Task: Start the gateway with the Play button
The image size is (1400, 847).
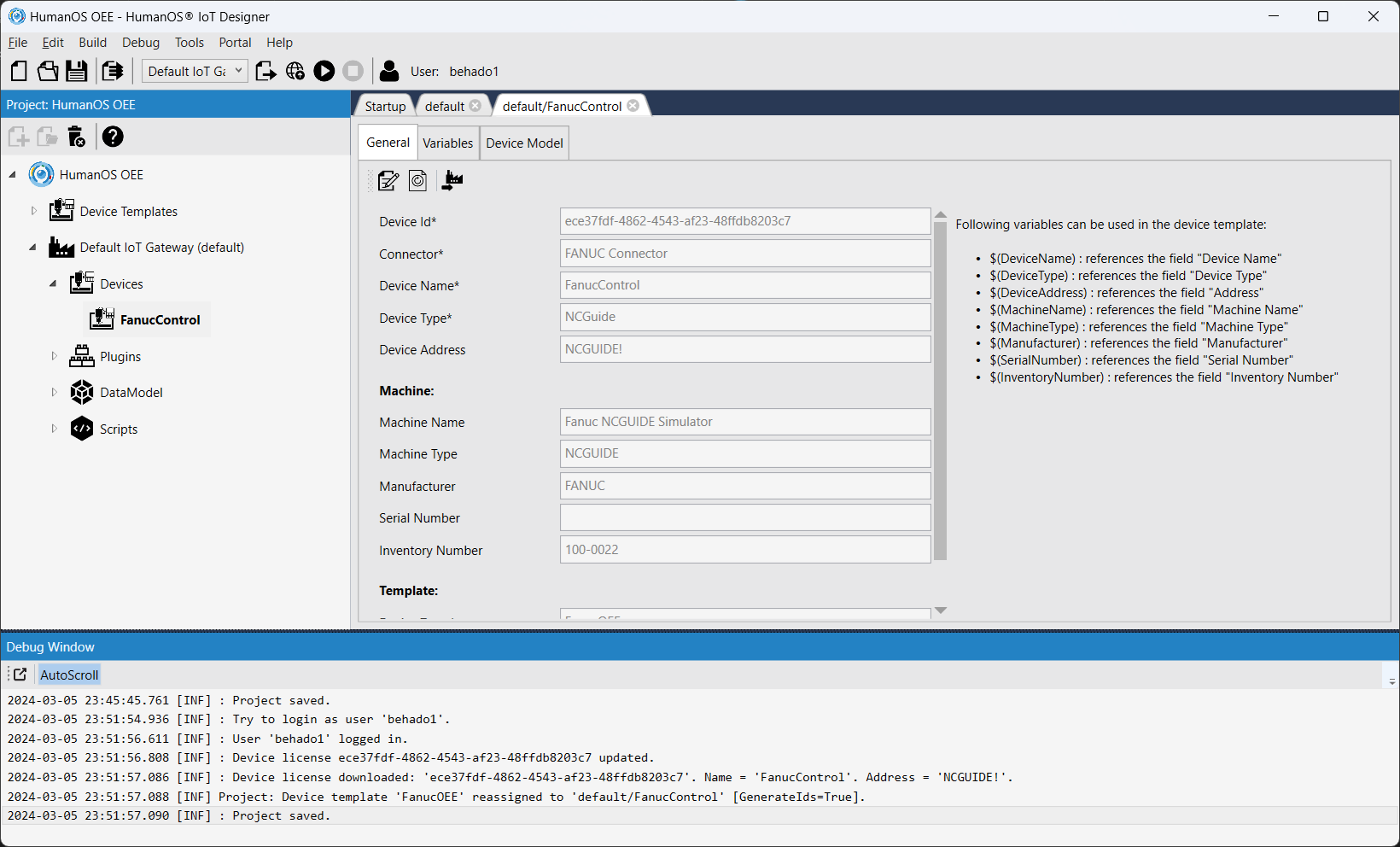Action: (324, 71)
